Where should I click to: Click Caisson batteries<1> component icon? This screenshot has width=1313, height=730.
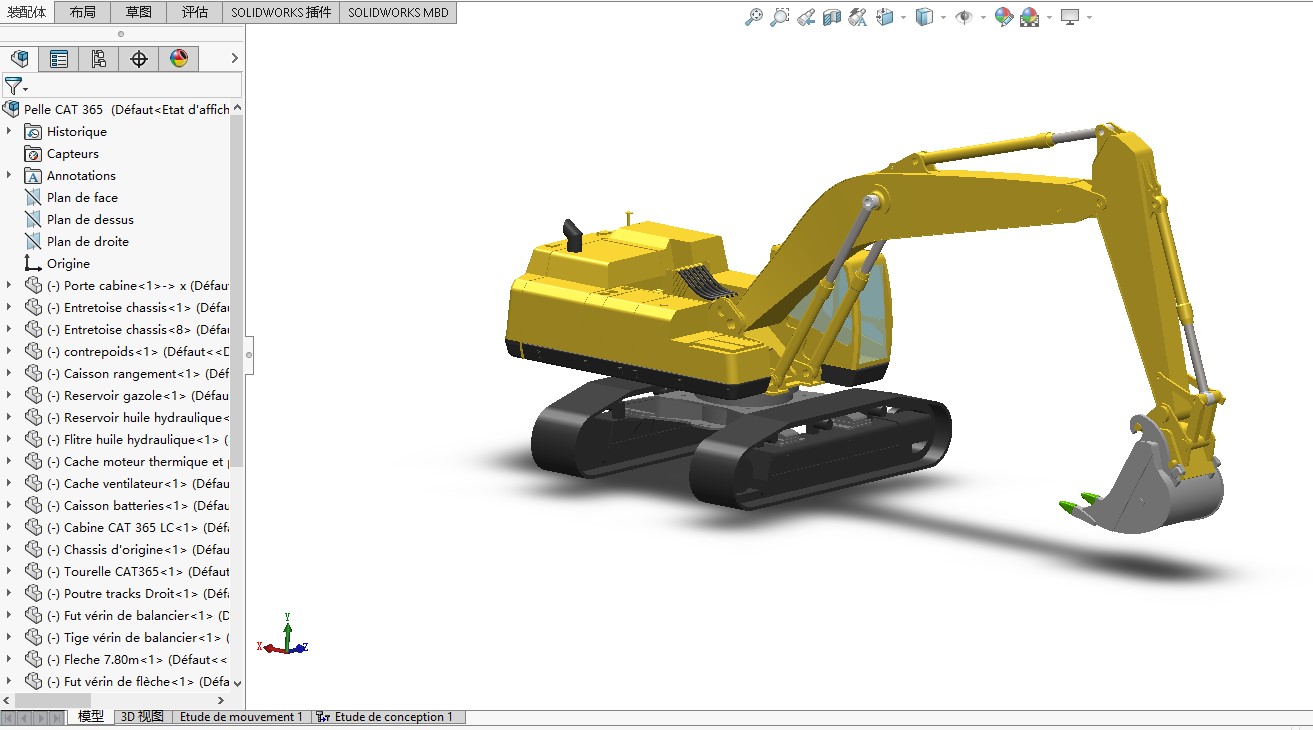pos(33,505)
